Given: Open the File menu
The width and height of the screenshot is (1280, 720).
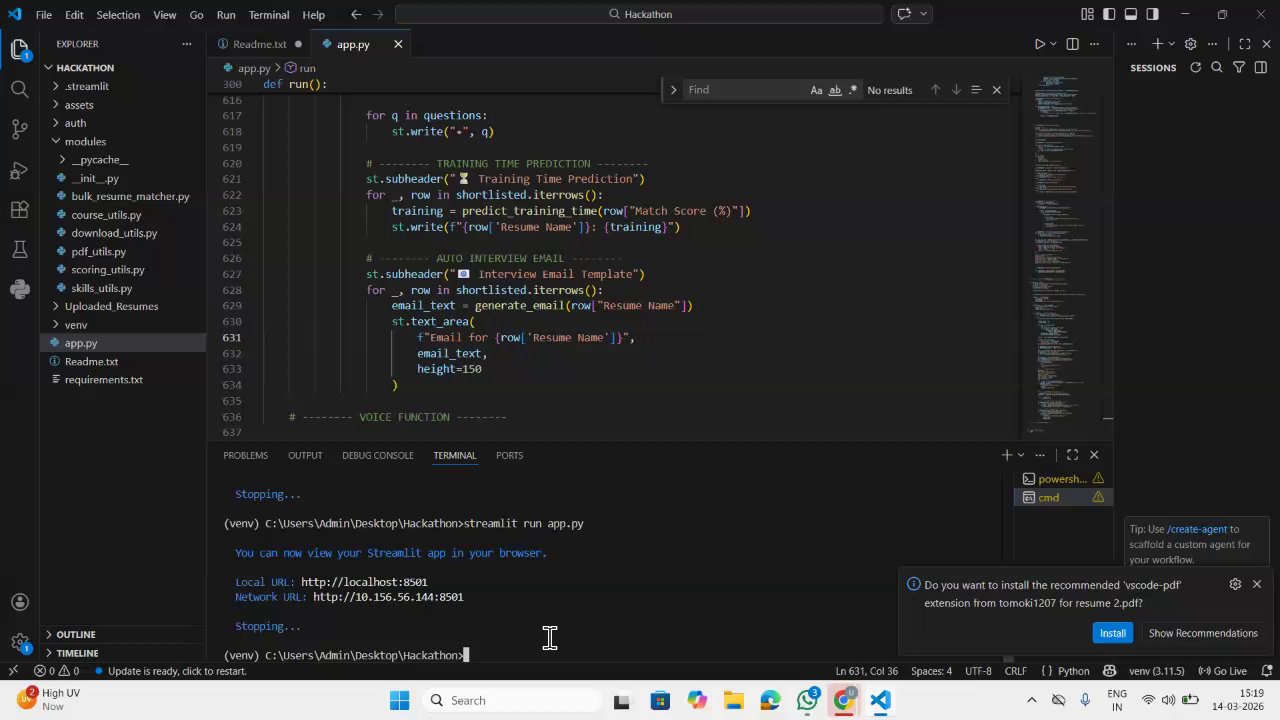Looking at the screenshot, I should click(44, 15).
